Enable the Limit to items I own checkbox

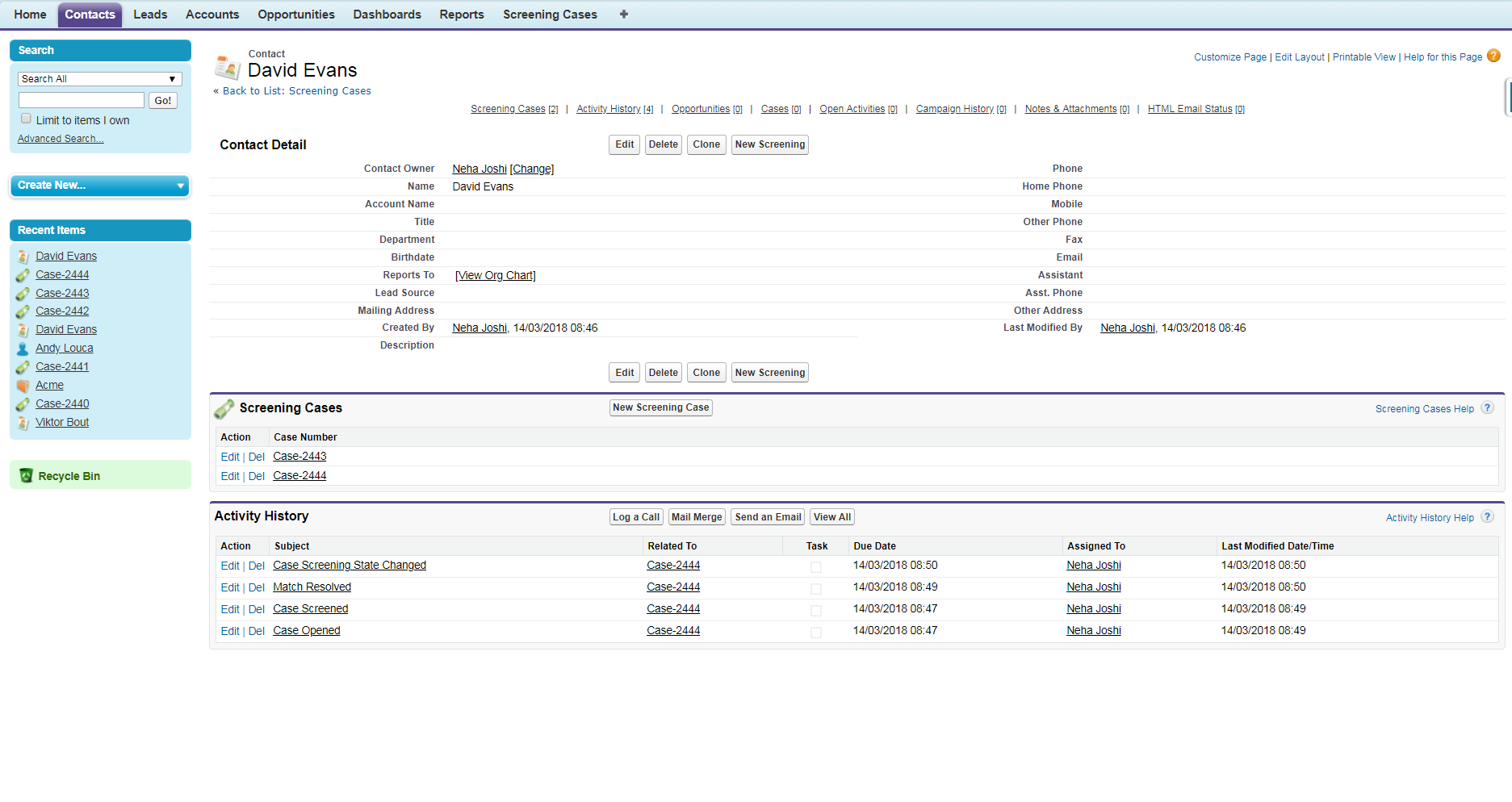click(x=26, y=118)
